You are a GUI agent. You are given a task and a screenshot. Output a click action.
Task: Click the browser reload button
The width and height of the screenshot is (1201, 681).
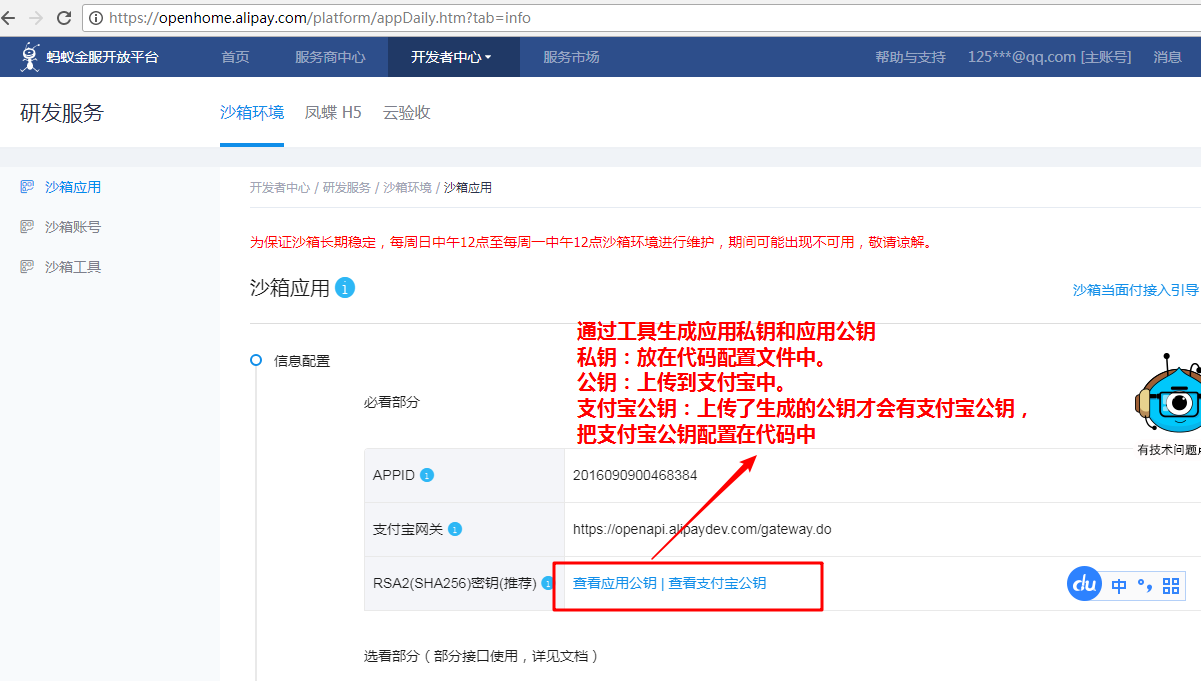point(63,17)
